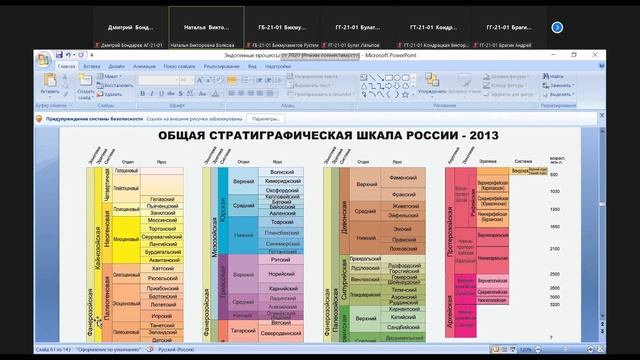Expand the shapes gallery more arrow

tap(414, 94)
